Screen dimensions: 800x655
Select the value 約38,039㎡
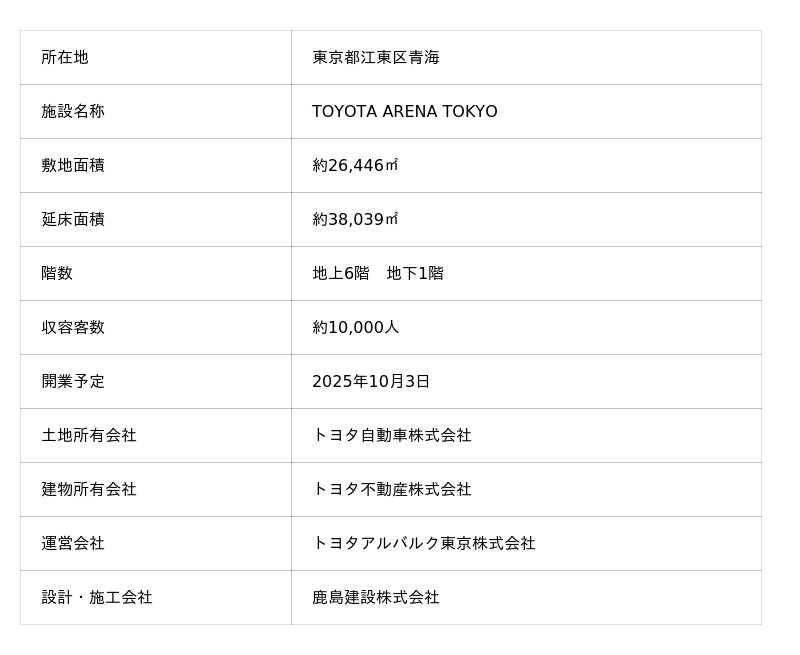pyautogui.click(x=355, y=219)
